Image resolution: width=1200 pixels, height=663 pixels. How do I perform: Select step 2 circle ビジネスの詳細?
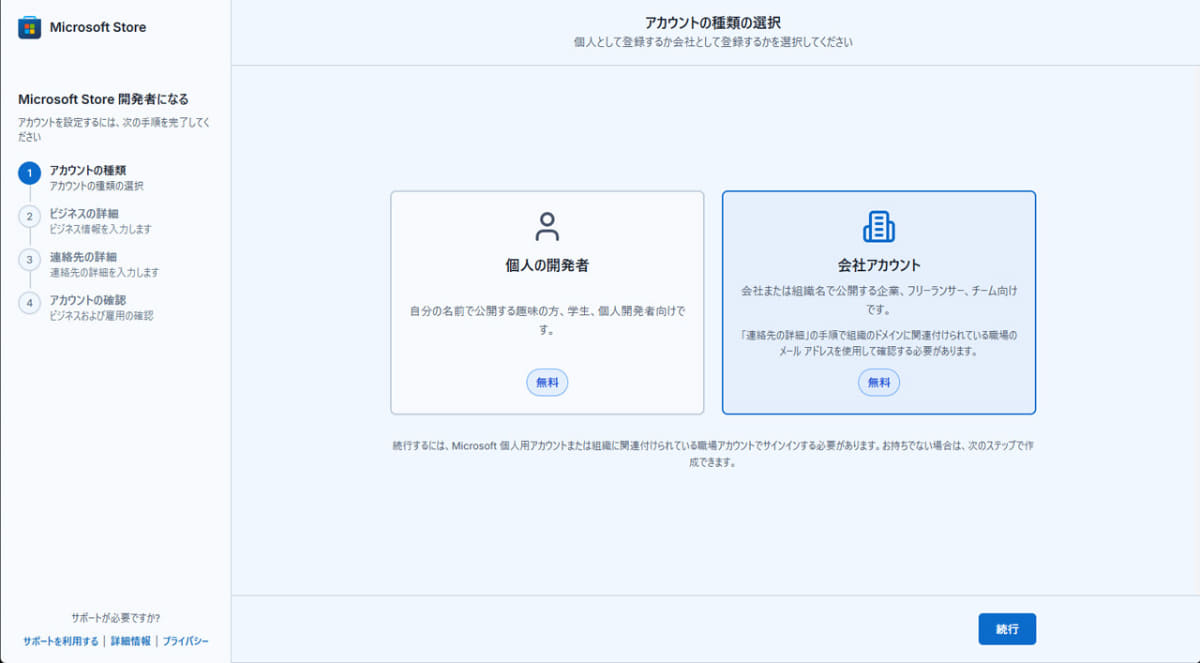pyautogui.click(x=30, y=216)
